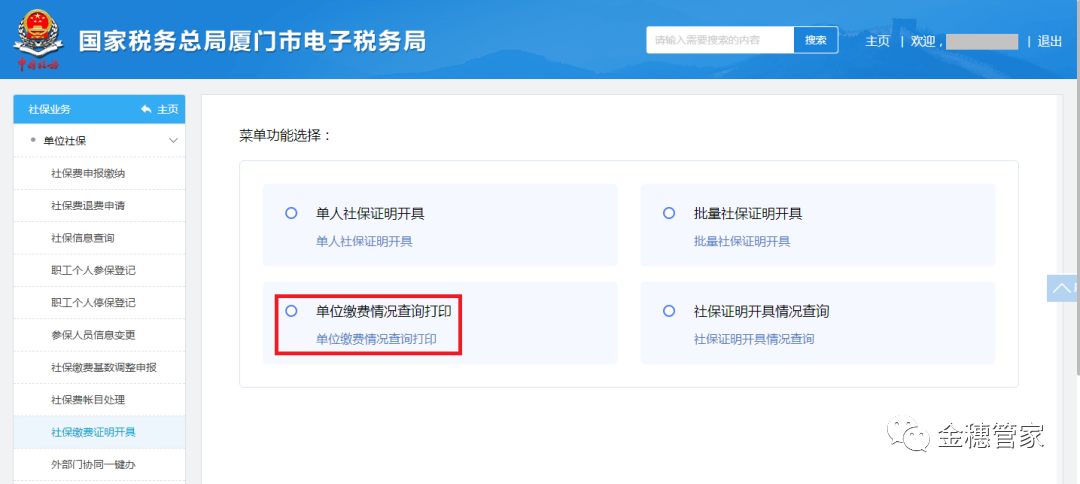Click the 单位缴费情况查询打印 blue sublink

pos(376,339)
